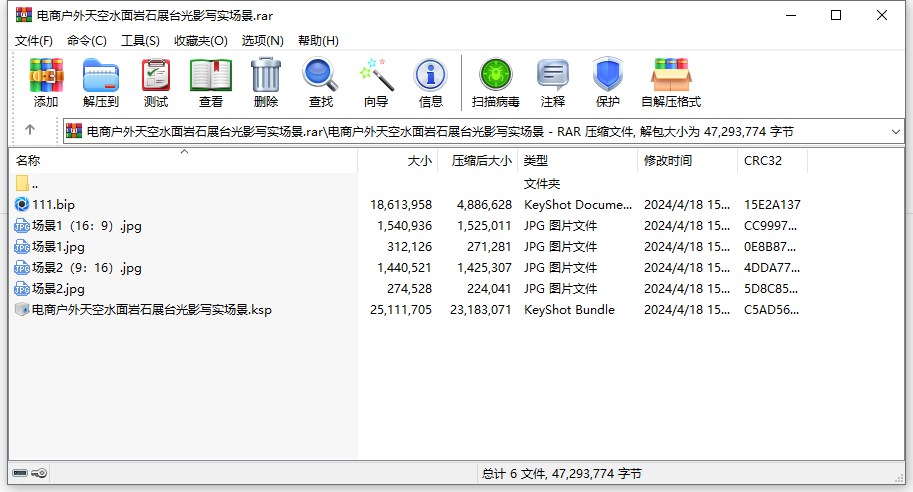This screenshot has height=492, width=913.
Task: Select the parent folder ".." icon
Action: click(x=22, y=183)
